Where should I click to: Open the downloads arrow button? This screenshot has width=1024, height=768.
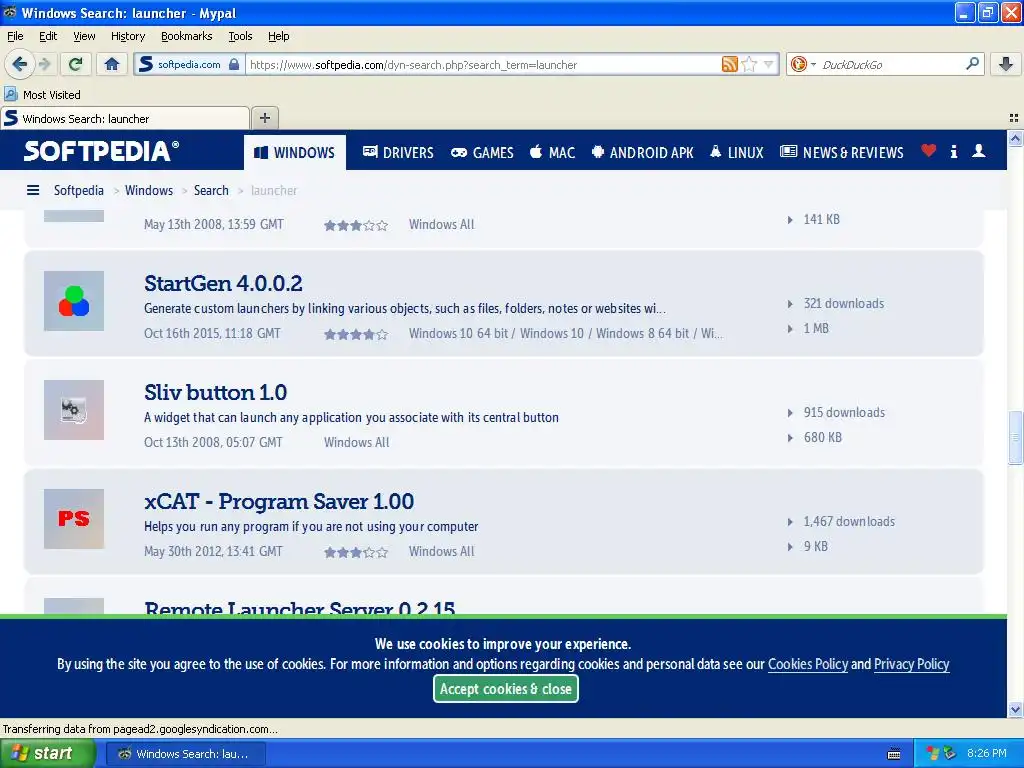coord(1006,64)
